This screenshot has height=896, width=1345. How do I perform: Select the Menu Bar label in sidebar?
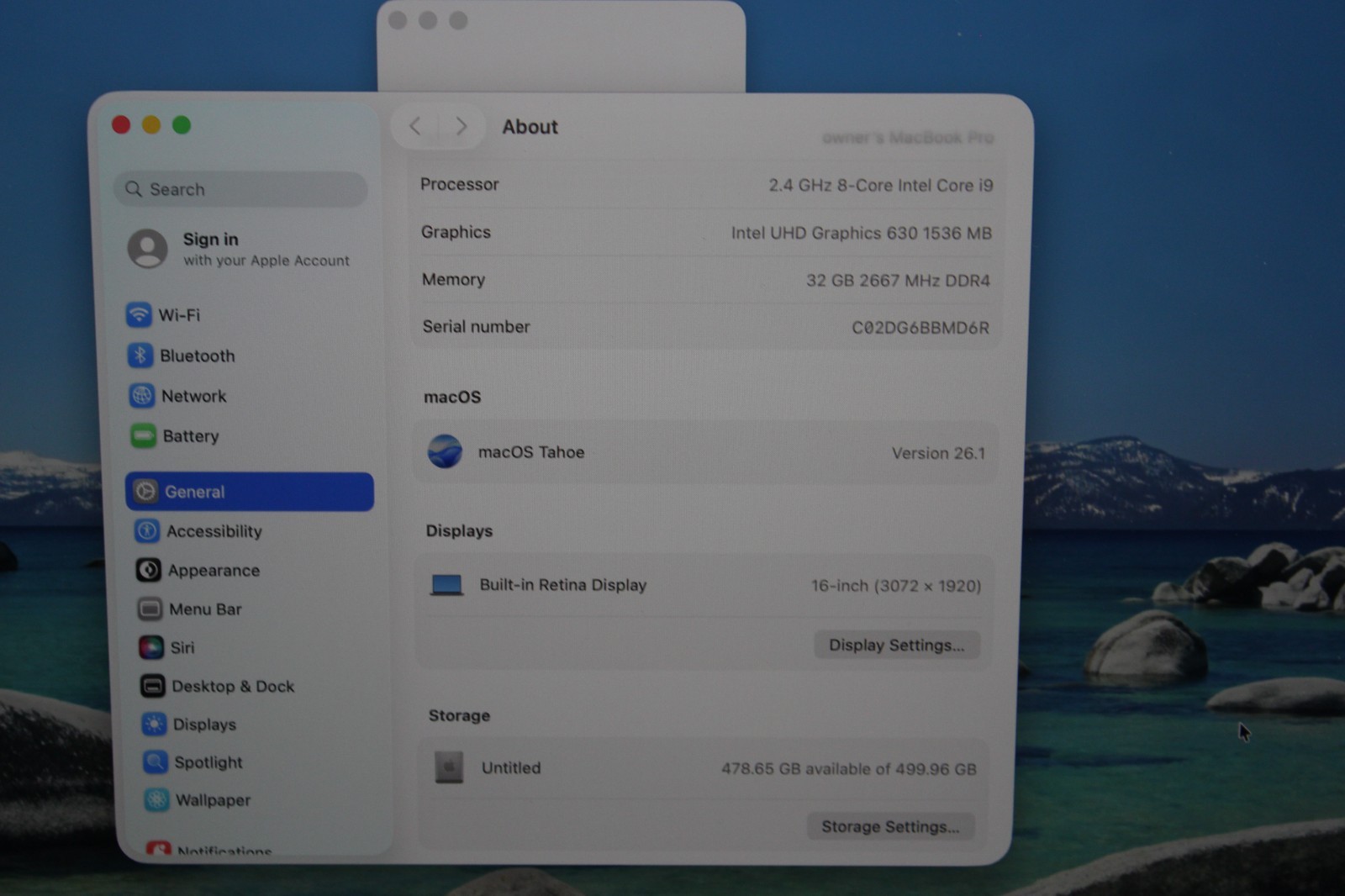tap(206, 609)
